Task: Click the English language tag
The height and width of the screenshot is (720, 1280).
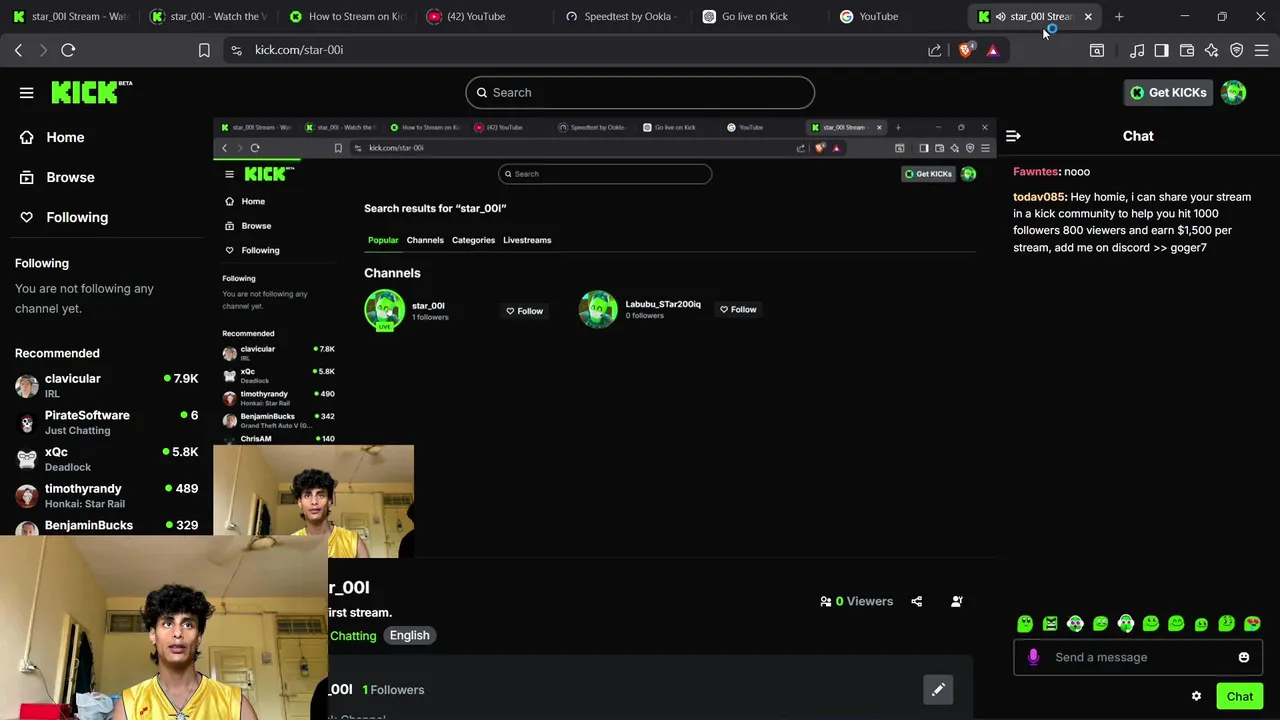Action: point(409,635)
